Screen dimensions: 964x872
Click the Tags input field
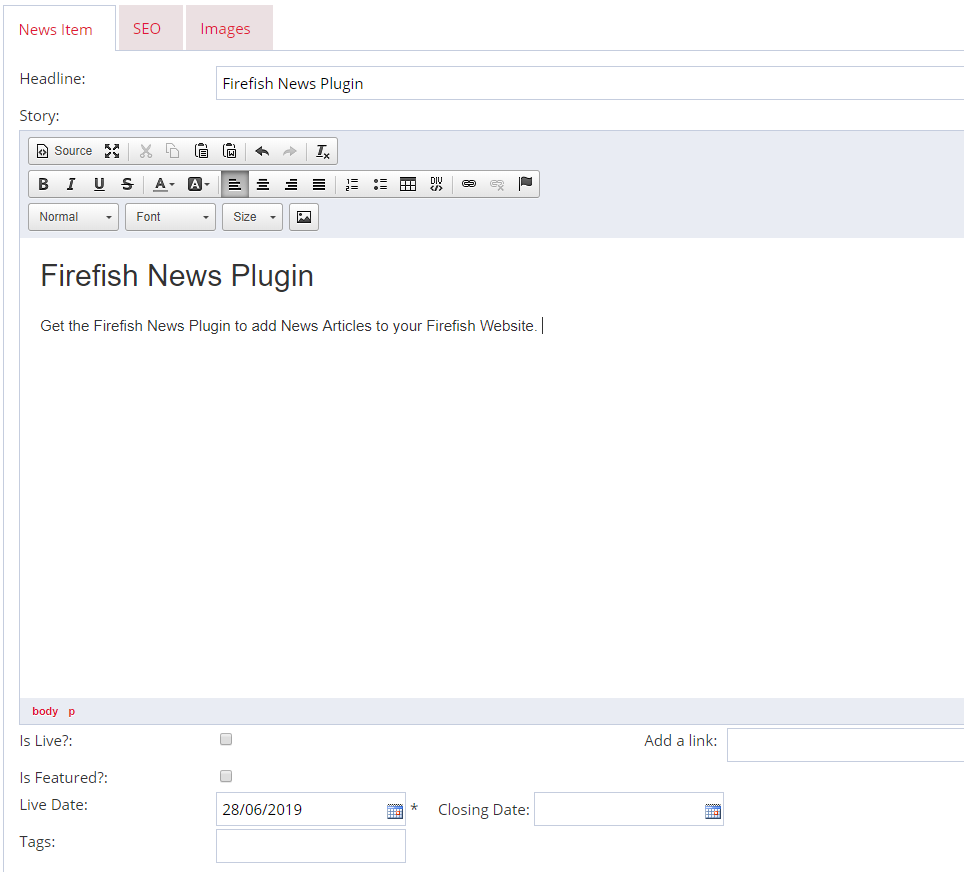pos(310,846)
